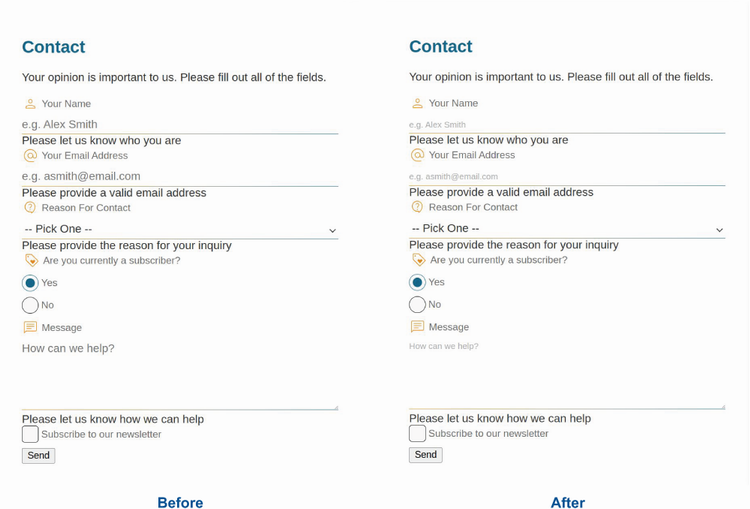
Task: Click the at-sign email icon in After form
Action: coord(417,155)
